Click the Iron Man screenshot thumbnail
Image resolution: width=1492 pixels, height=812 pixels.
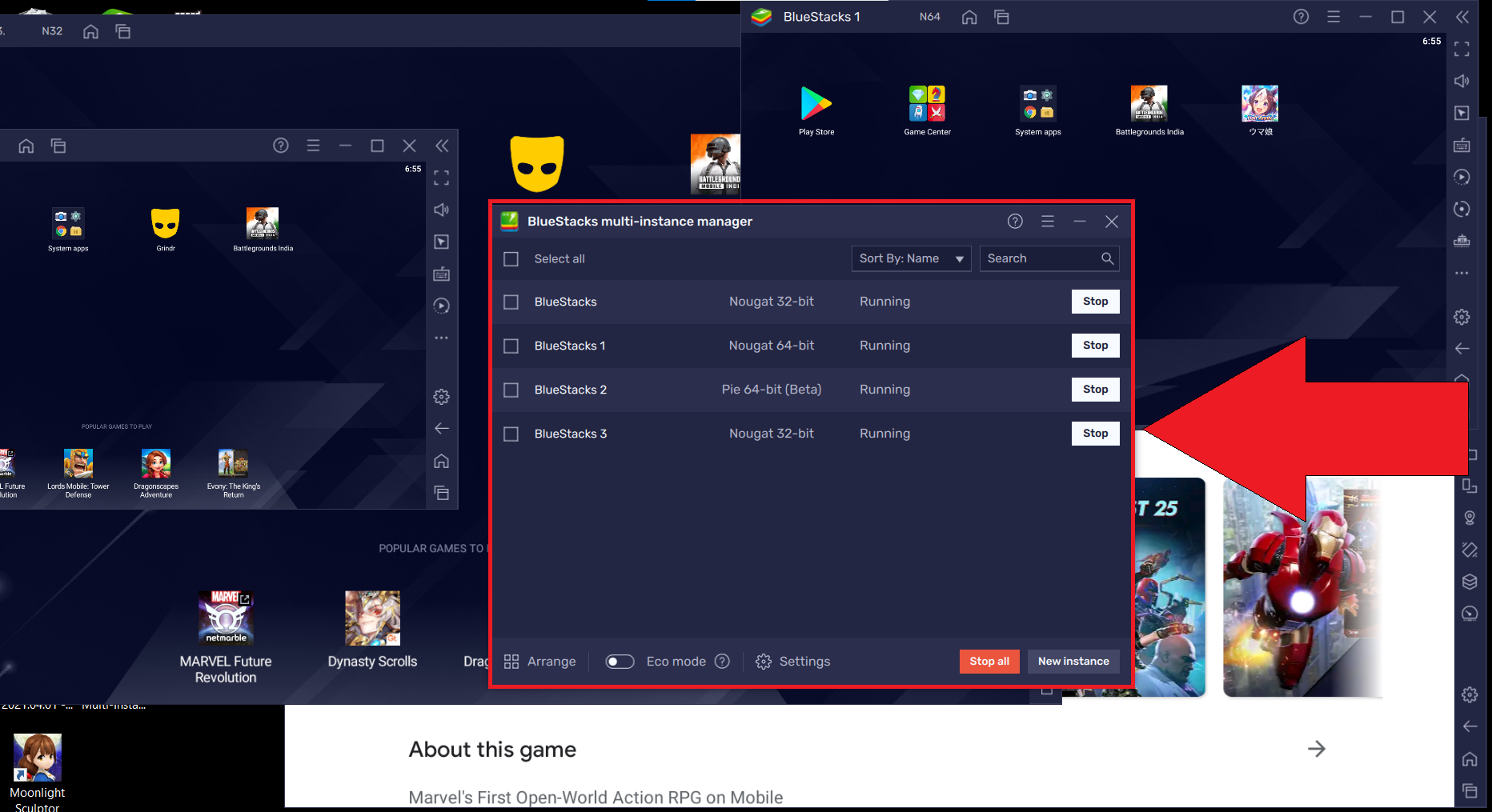click(1301, 588)
